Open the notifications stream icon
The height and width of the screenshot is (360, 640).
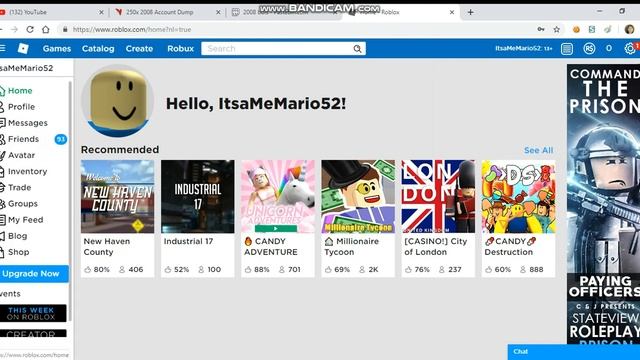(567, 49)
